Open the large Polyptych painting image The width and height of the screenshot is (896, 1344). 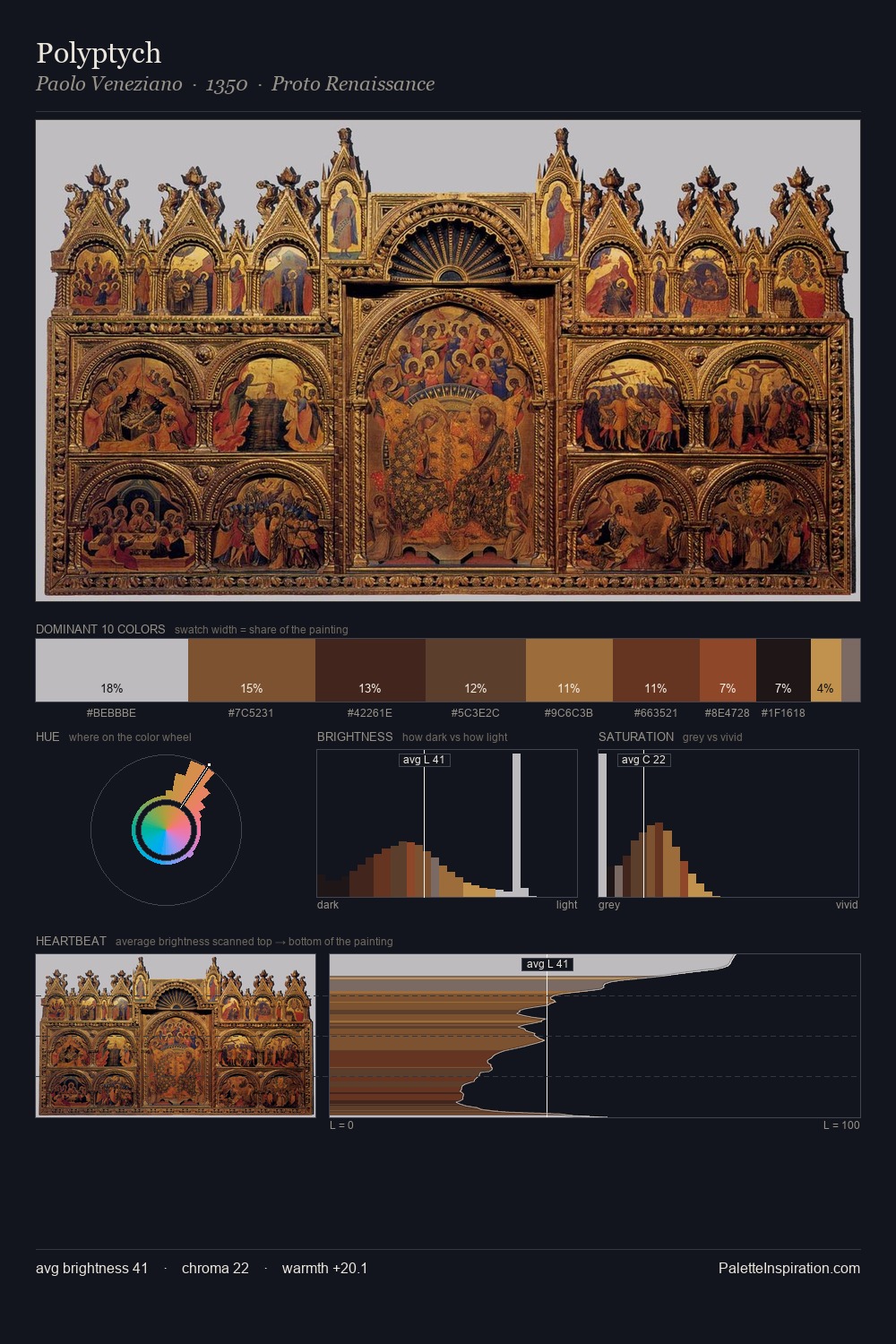point(448,360)
